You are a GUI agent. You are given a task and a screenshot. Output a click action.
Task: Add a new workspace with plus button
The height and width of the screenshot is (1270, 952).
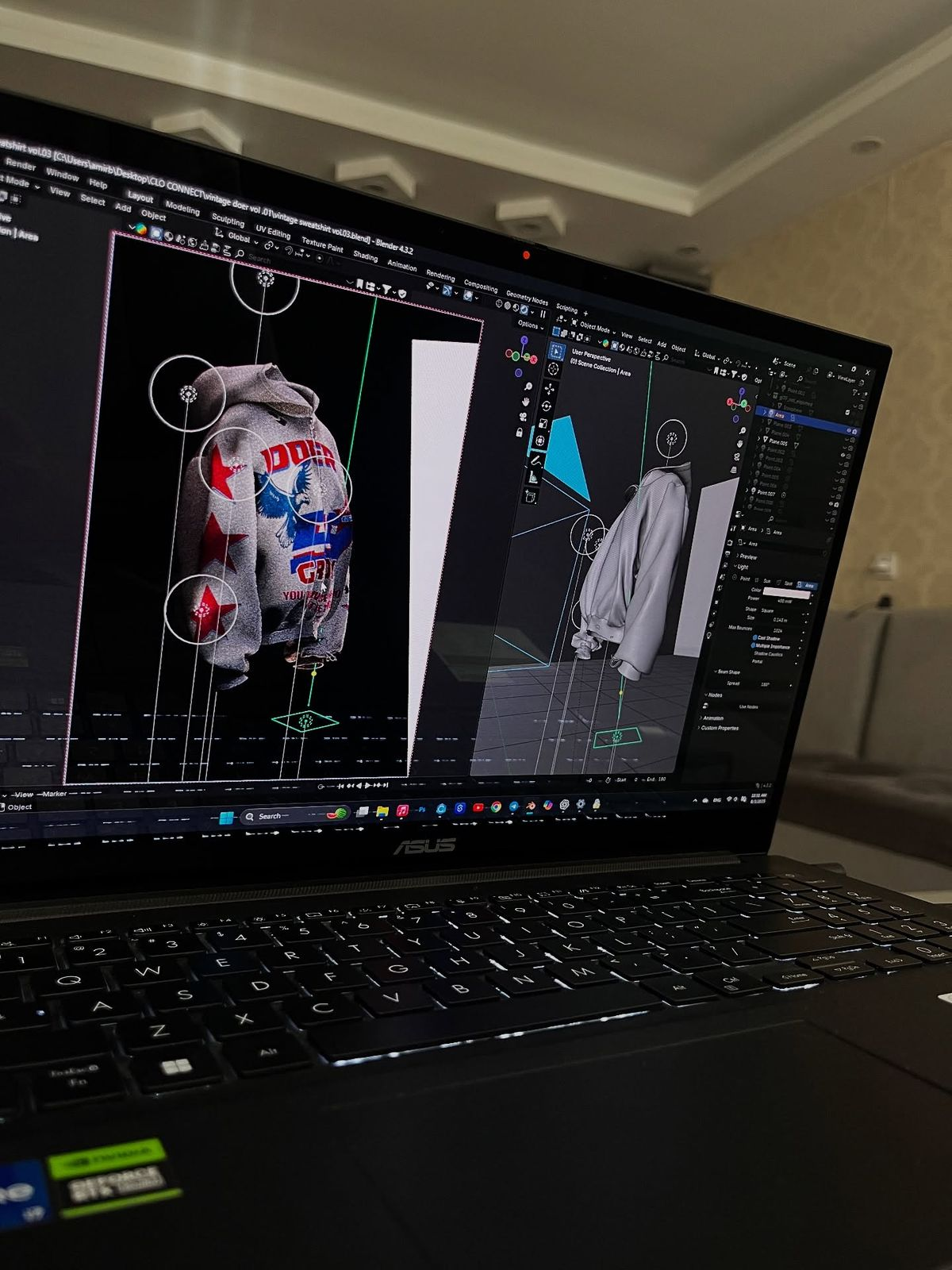(x=585, y=314)
